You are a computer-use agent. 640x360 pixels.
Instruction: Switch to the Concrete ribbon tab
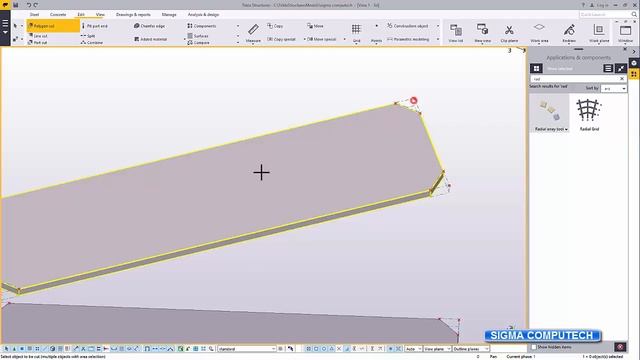point(58,14)
